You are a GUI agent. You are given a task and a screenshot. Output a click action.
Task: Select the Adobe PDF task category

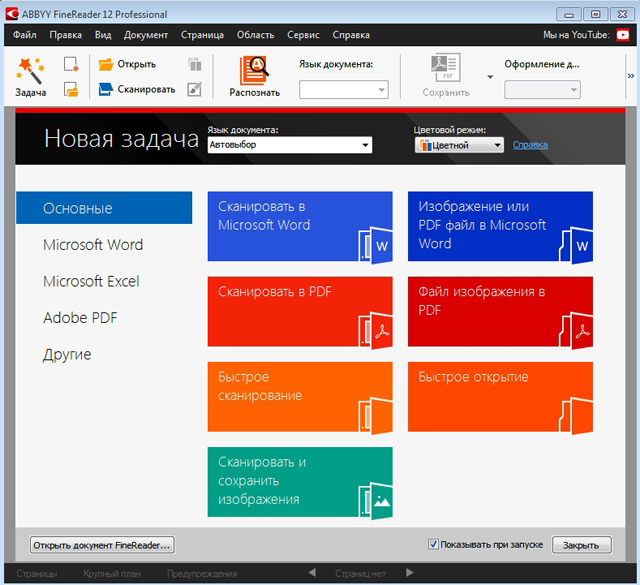[x=80, y=318]
